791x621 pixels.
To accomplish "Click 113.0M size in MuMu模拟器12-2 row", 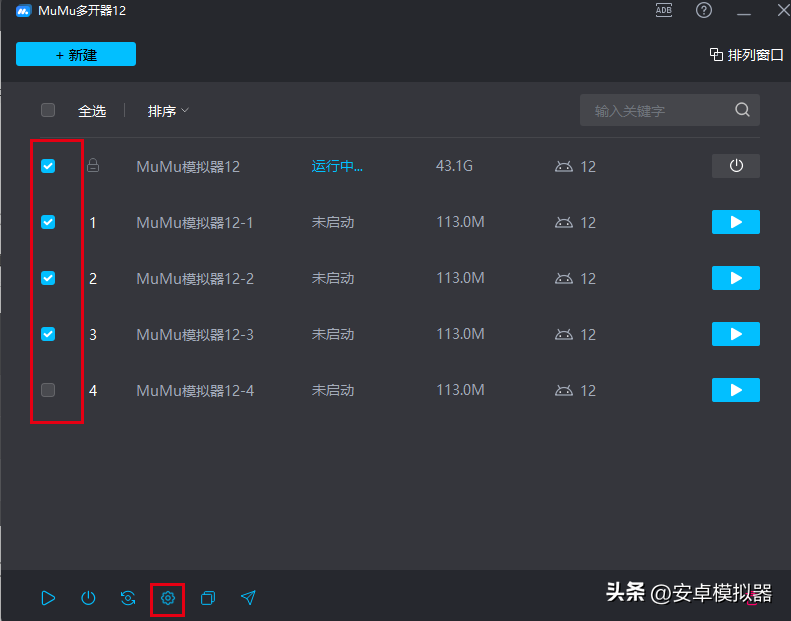I will tap(460, 278).
